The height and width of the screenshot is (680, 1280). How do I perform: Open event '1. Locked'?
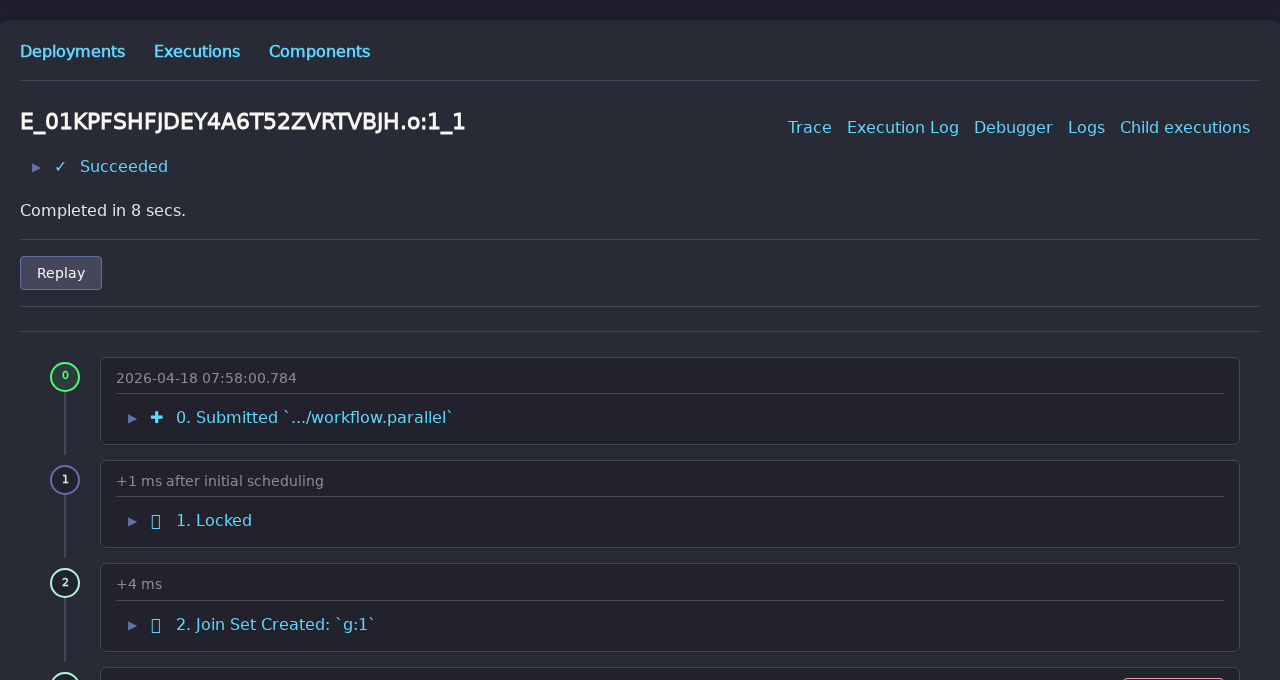(214, 521)
